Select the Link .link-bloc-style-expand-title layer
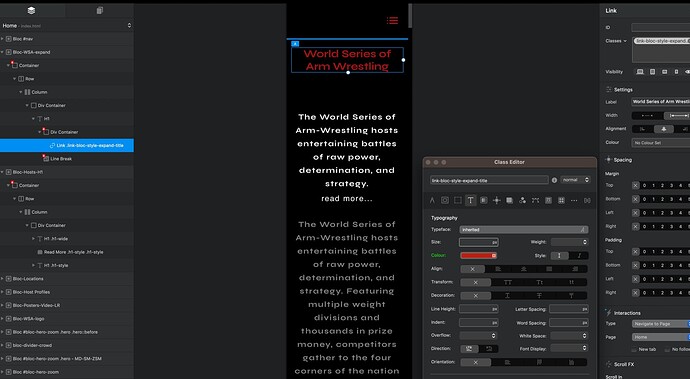The height and width of the screenshot is (379, 690). [67, 145]
